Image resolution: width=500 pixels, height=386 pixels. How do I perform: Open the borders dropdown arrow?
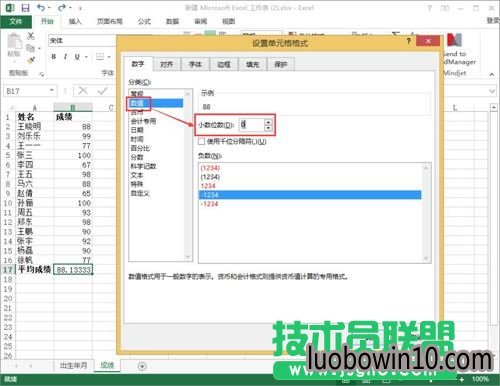pos(109,57)
